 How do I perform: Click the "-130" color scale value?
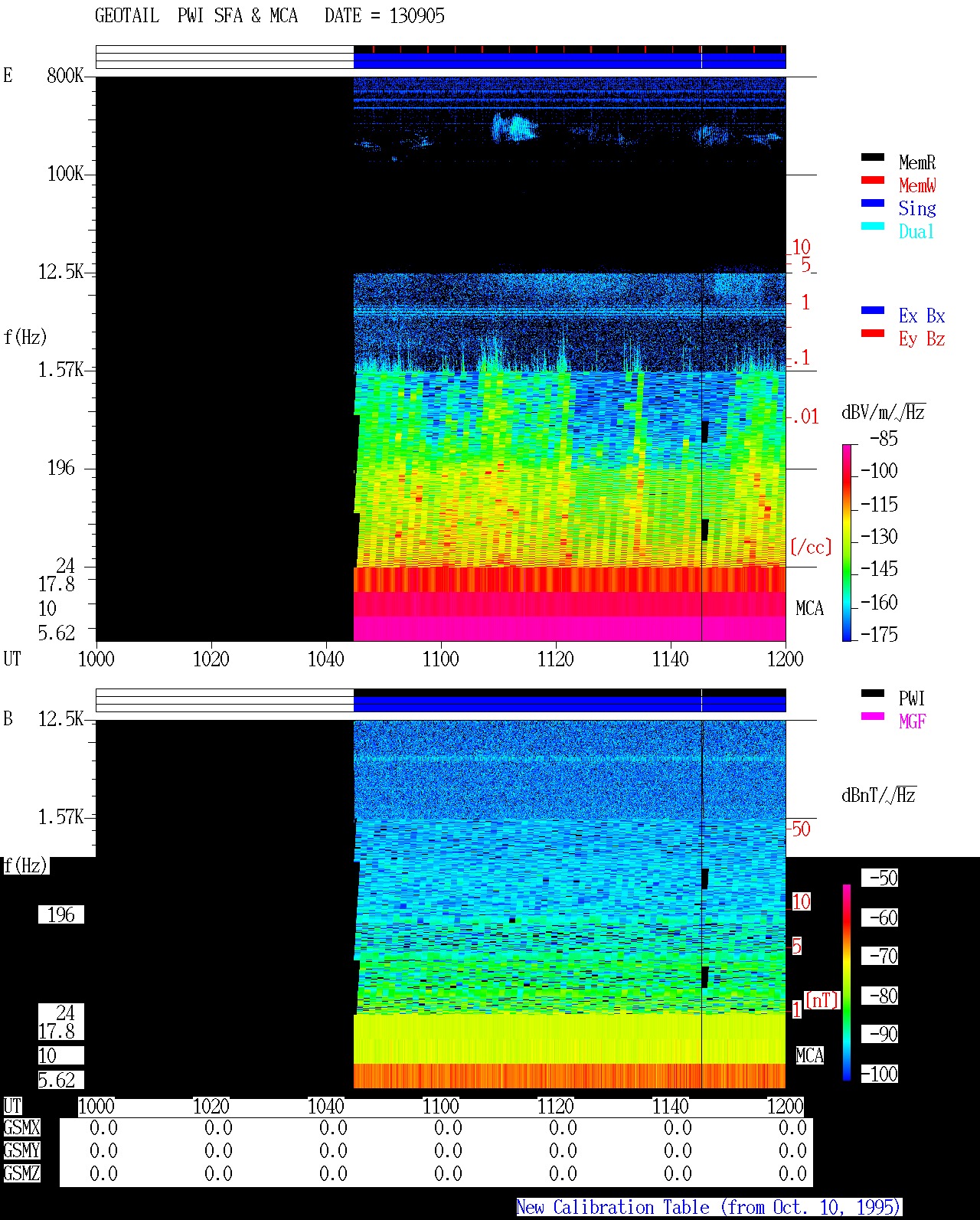pos(880,536)
